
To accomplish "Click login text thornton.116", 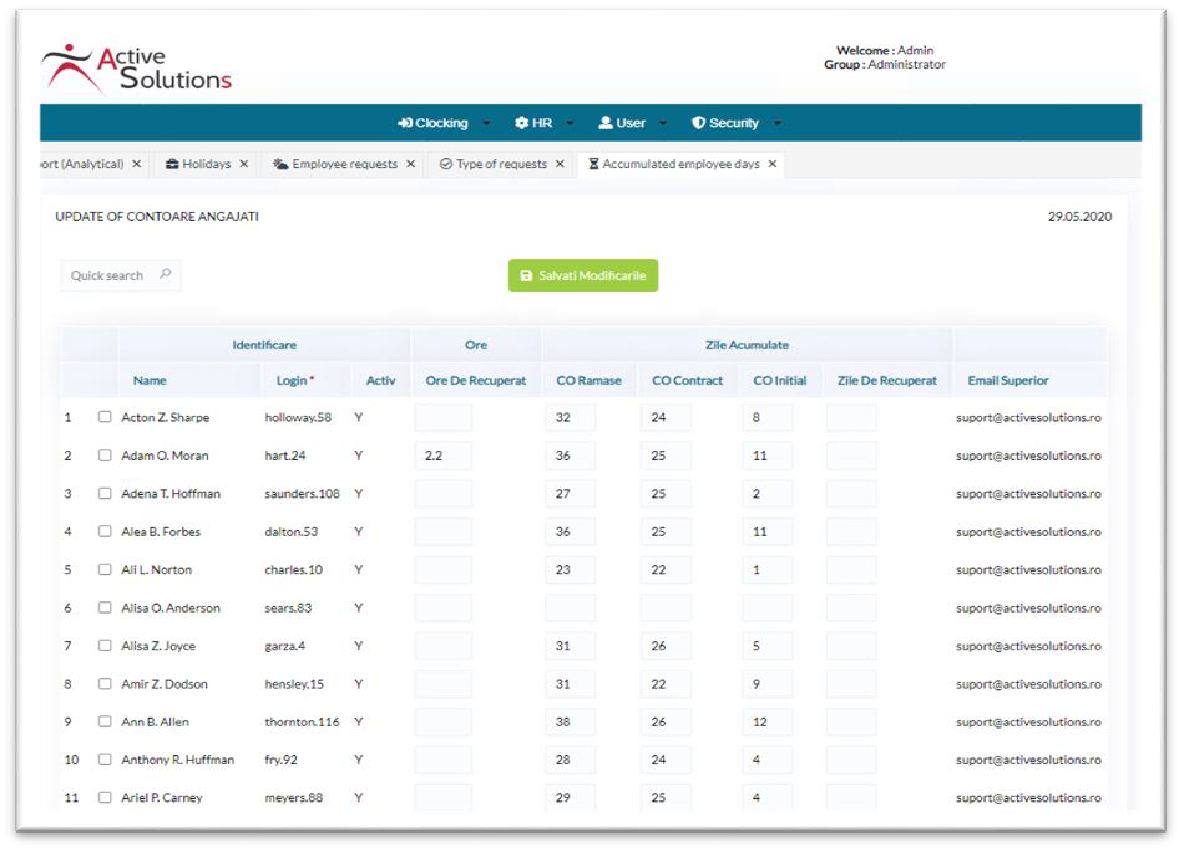I will [302, 722].
